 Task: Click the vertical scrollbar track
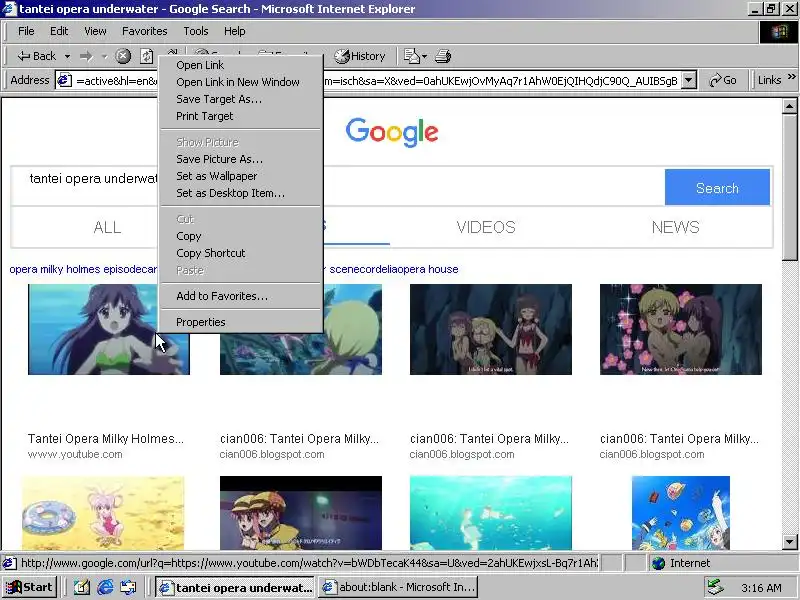click(789, 398)
